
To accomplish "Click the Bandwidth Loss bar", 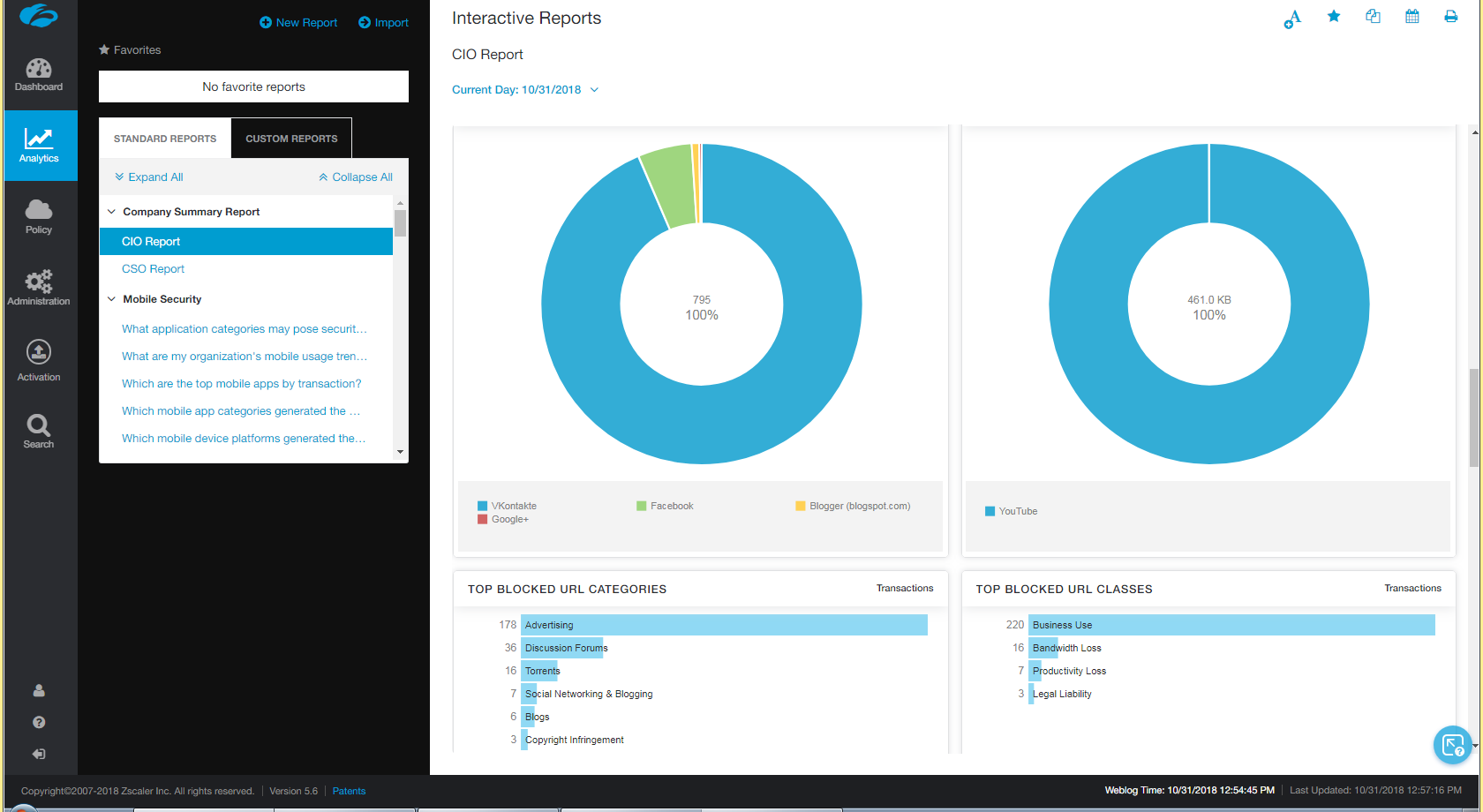I will 1043,648.
